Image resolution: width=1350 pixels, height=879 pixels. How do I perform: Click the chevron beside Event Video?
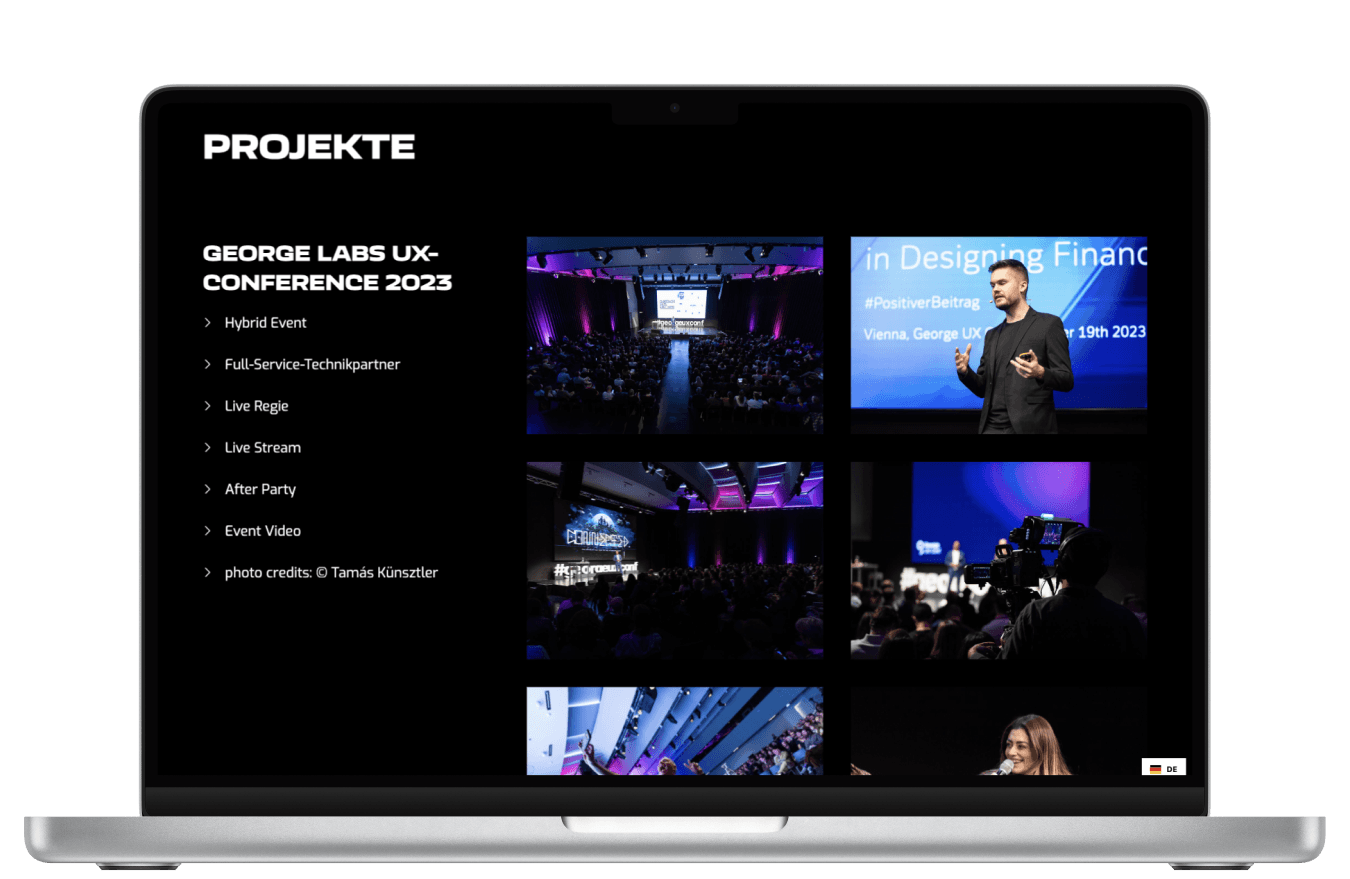[x=208, y=531]
